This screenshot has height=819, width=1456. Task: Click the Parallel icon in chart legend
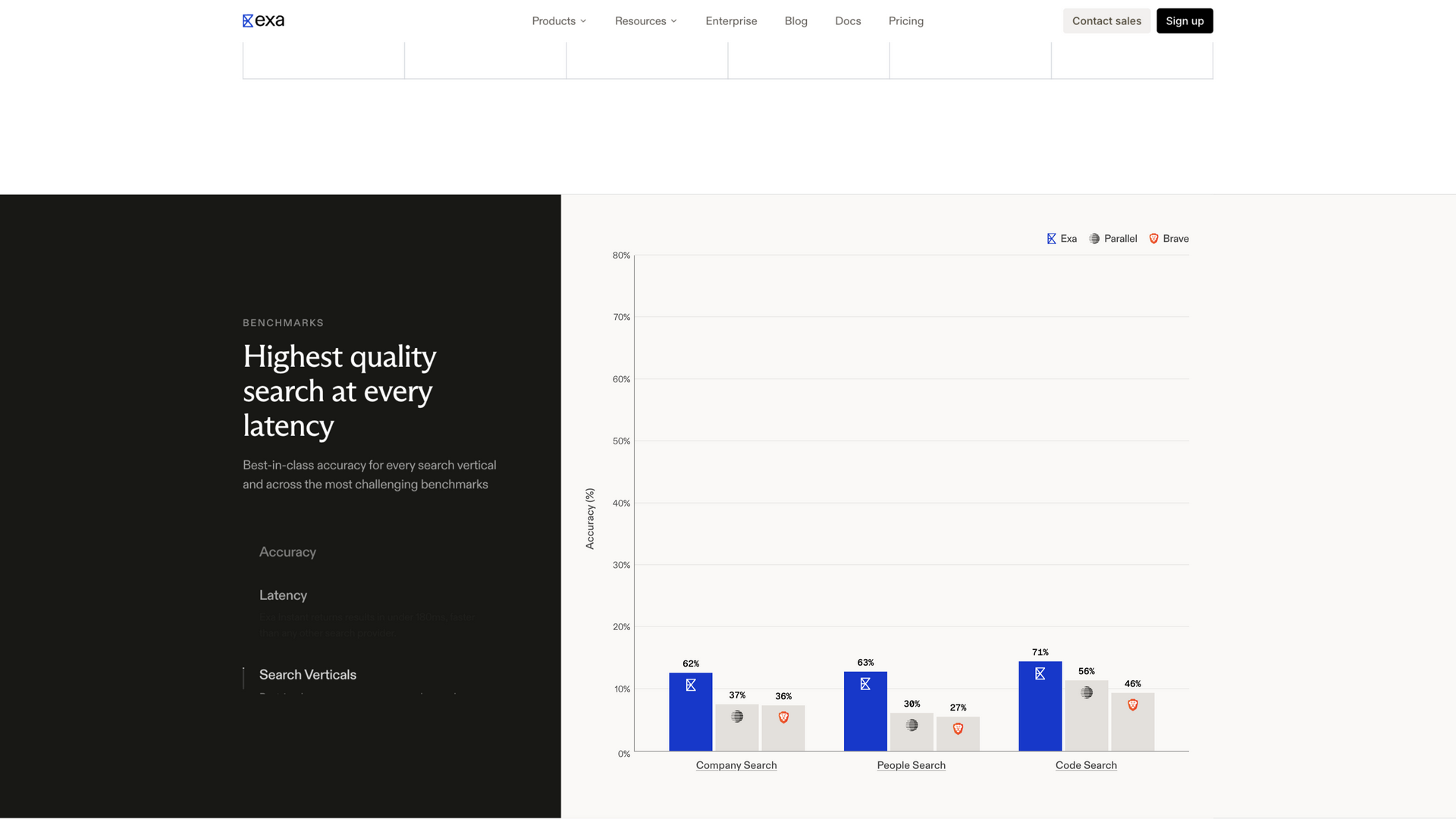[1094, 239]
